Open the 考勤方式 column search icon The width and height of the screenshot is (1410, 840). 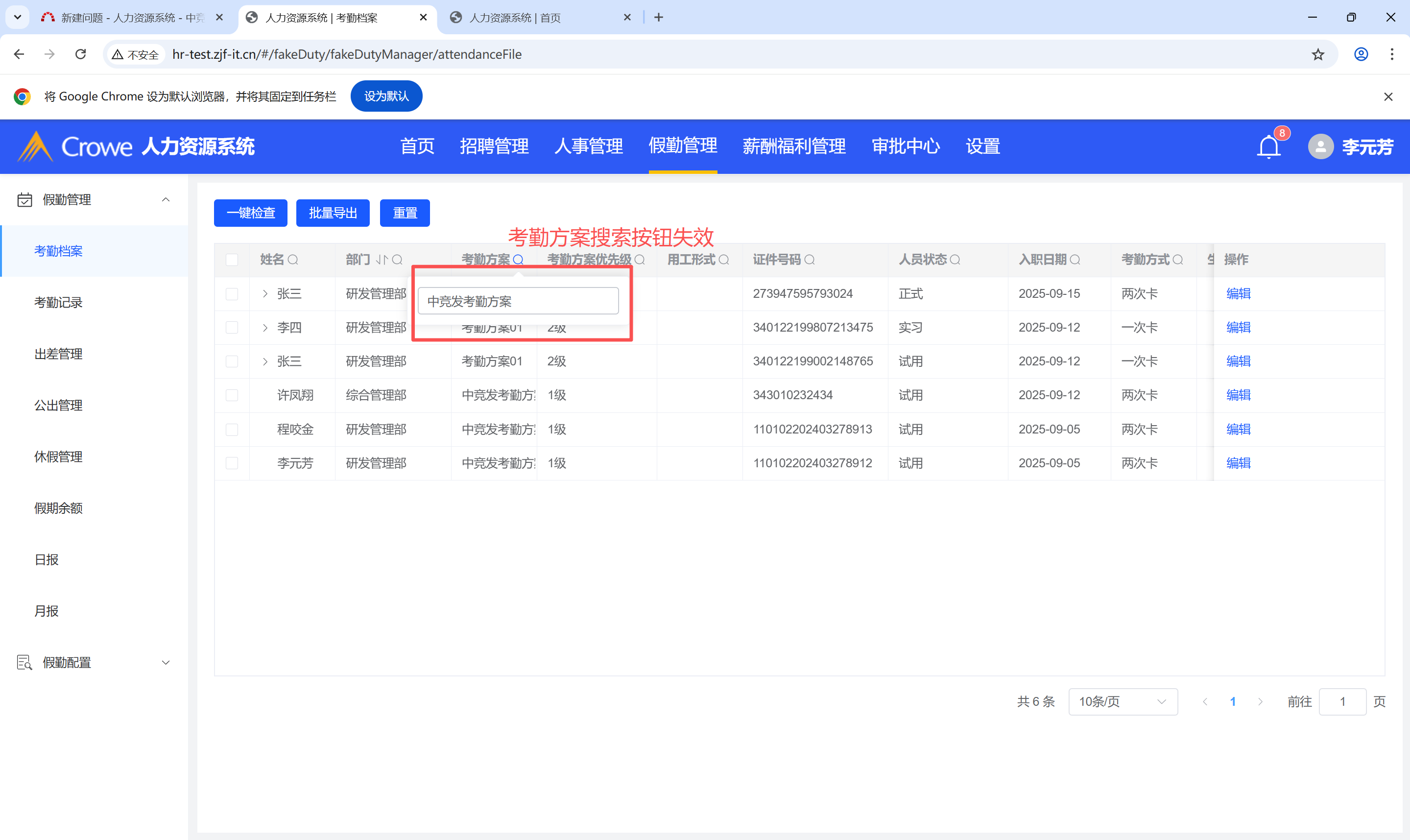point(1178,260)
